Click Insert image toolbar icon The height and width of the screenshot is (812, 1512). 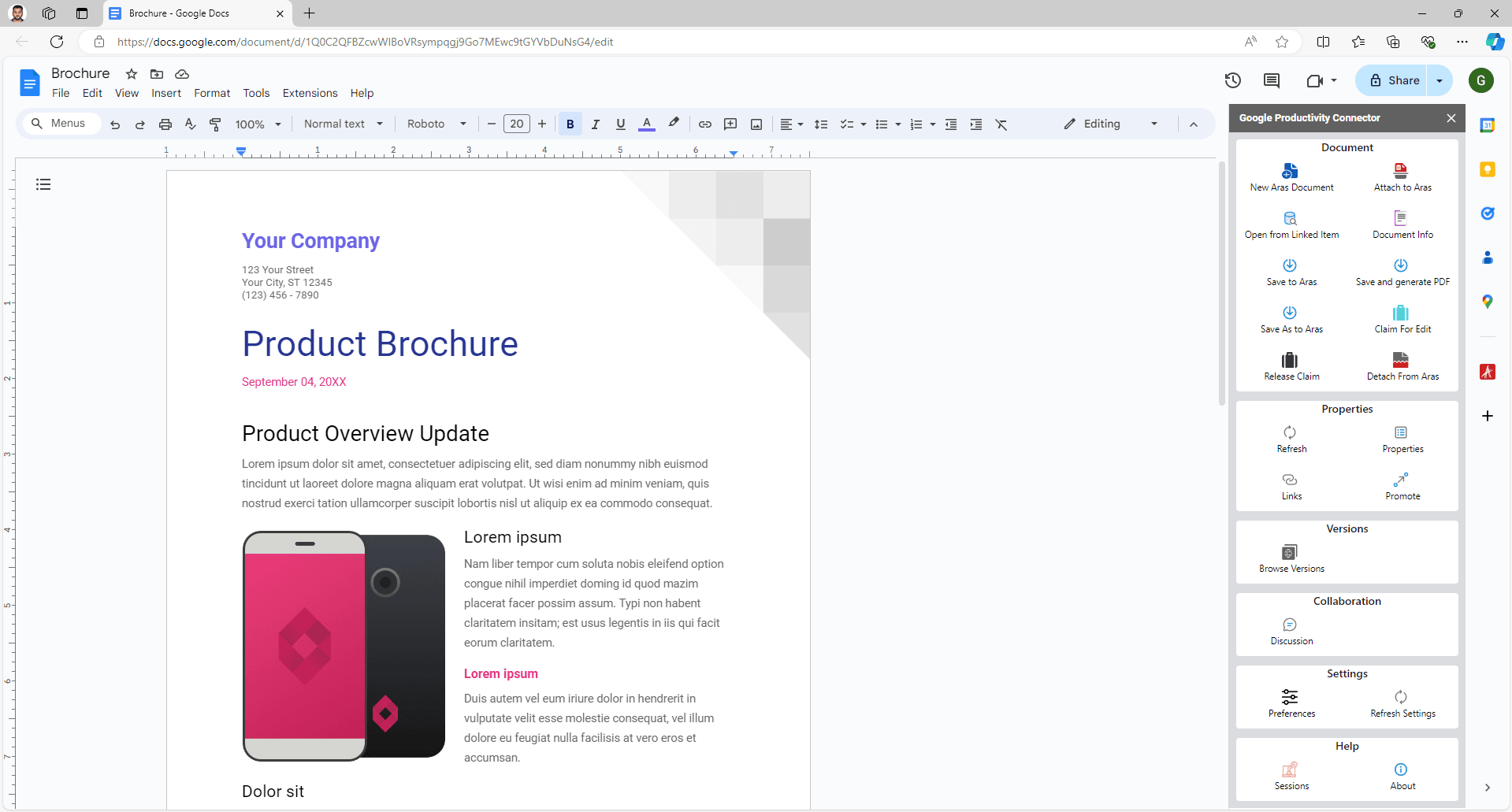tap(756, 124)
